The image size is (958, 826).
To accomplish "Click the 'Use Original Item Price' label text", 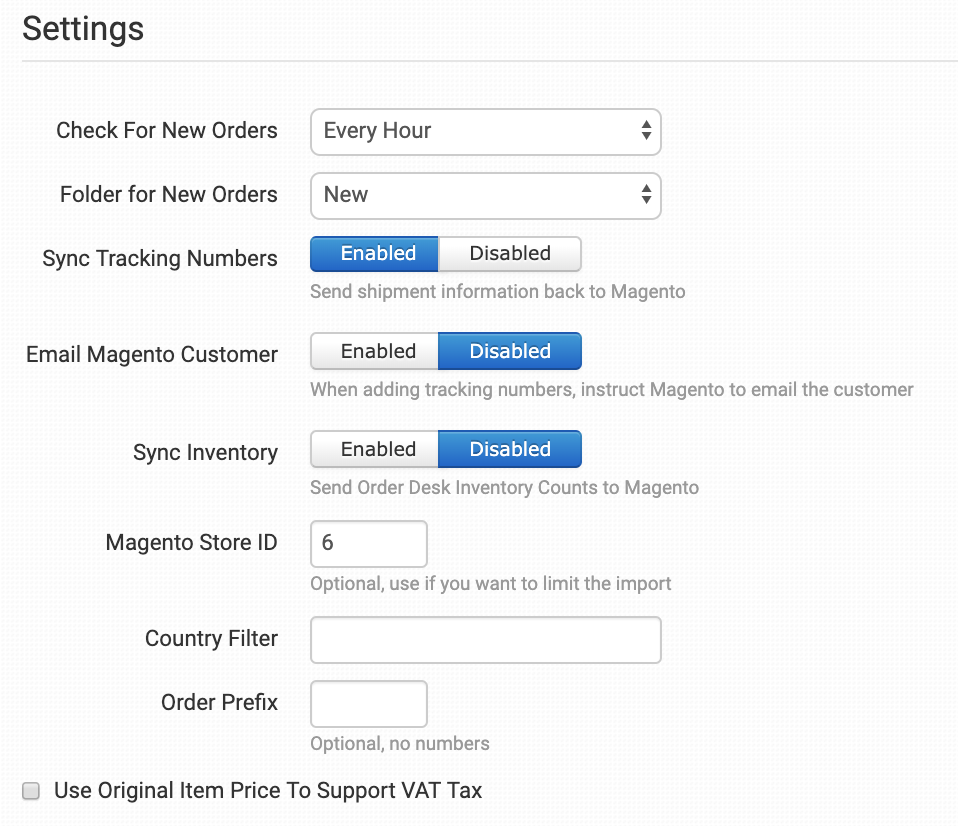I will click(x=268, y=791).
